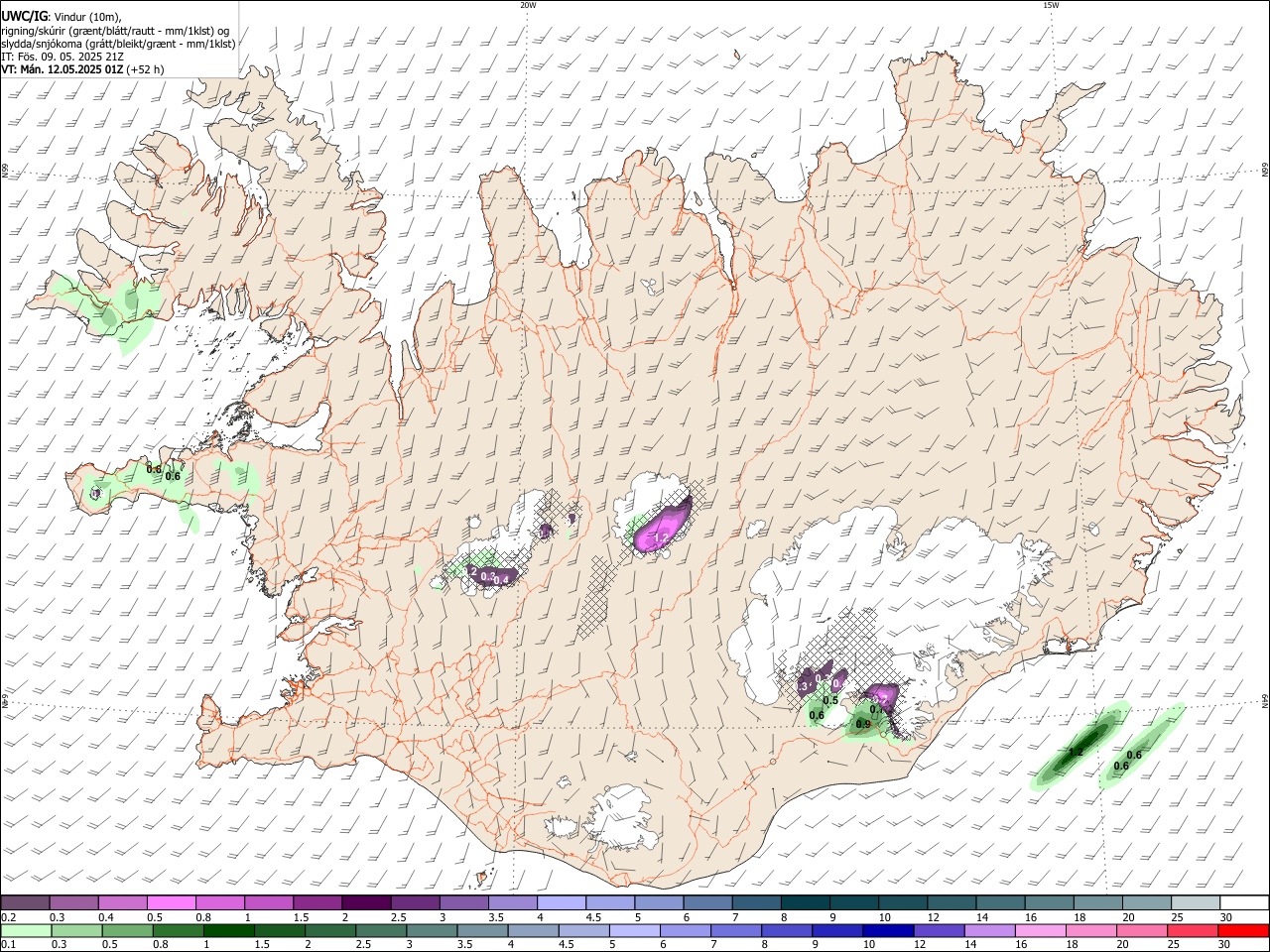Pick the 7 swatch in the snow scale
This screenshot has height=952, width=1270.
(757, 902)
